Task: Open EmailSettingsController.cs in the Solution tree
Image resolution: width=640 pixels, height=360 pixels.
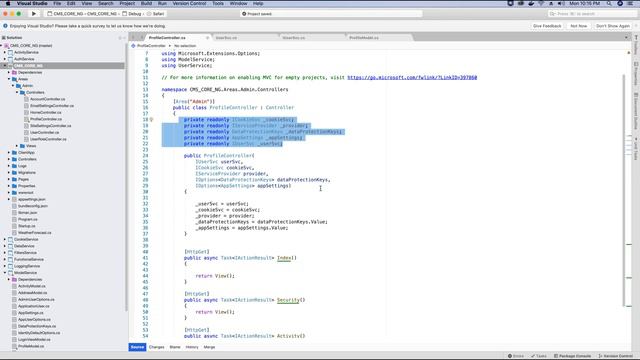Action: click(52, 106)
